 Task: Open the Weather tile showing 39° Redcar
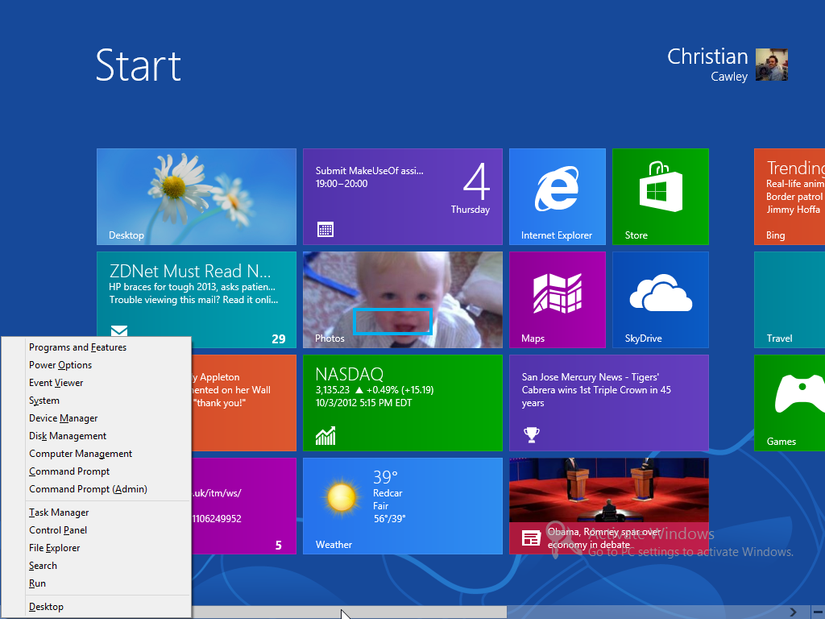tap(403, 506)
